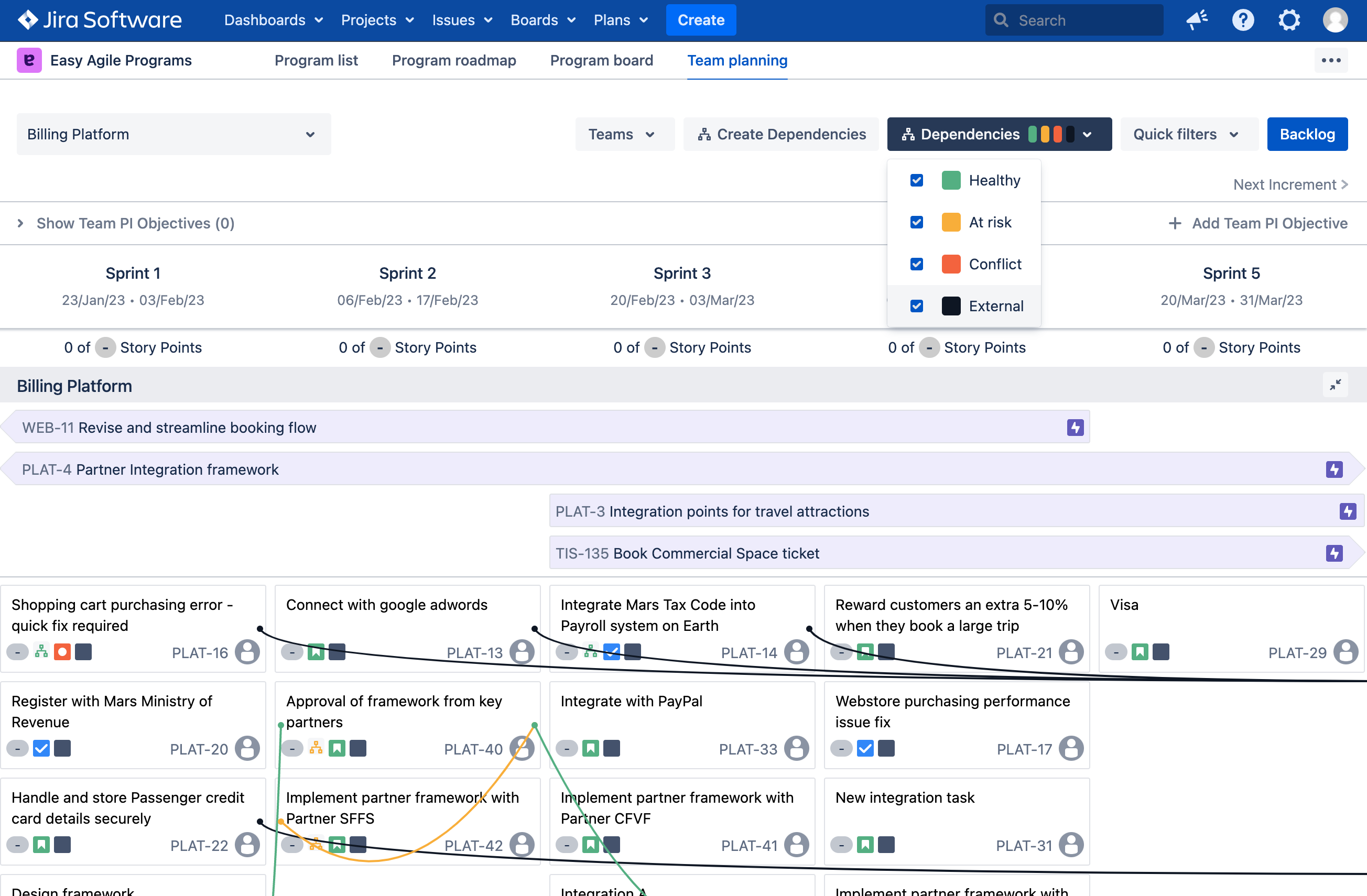The height and width of the screenshot is (896, 1367).
Task: Click Create Dependencies button
Action: [781, 134]
